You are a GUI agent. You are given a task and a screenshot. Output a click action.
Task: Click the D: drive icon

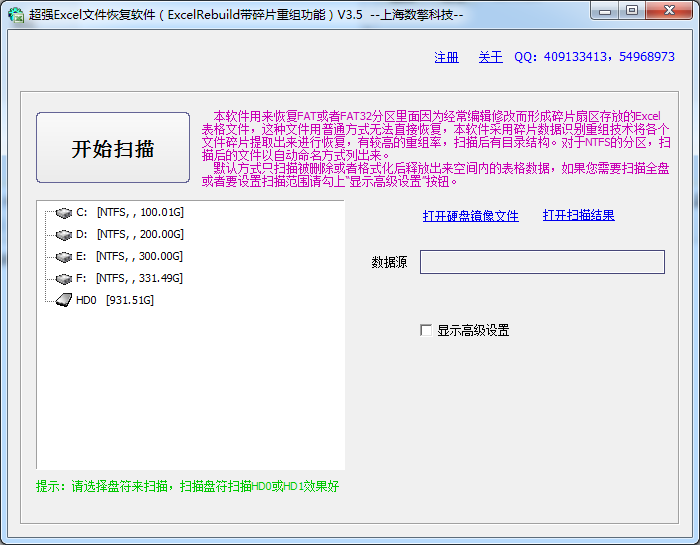(x=64, y=235)
